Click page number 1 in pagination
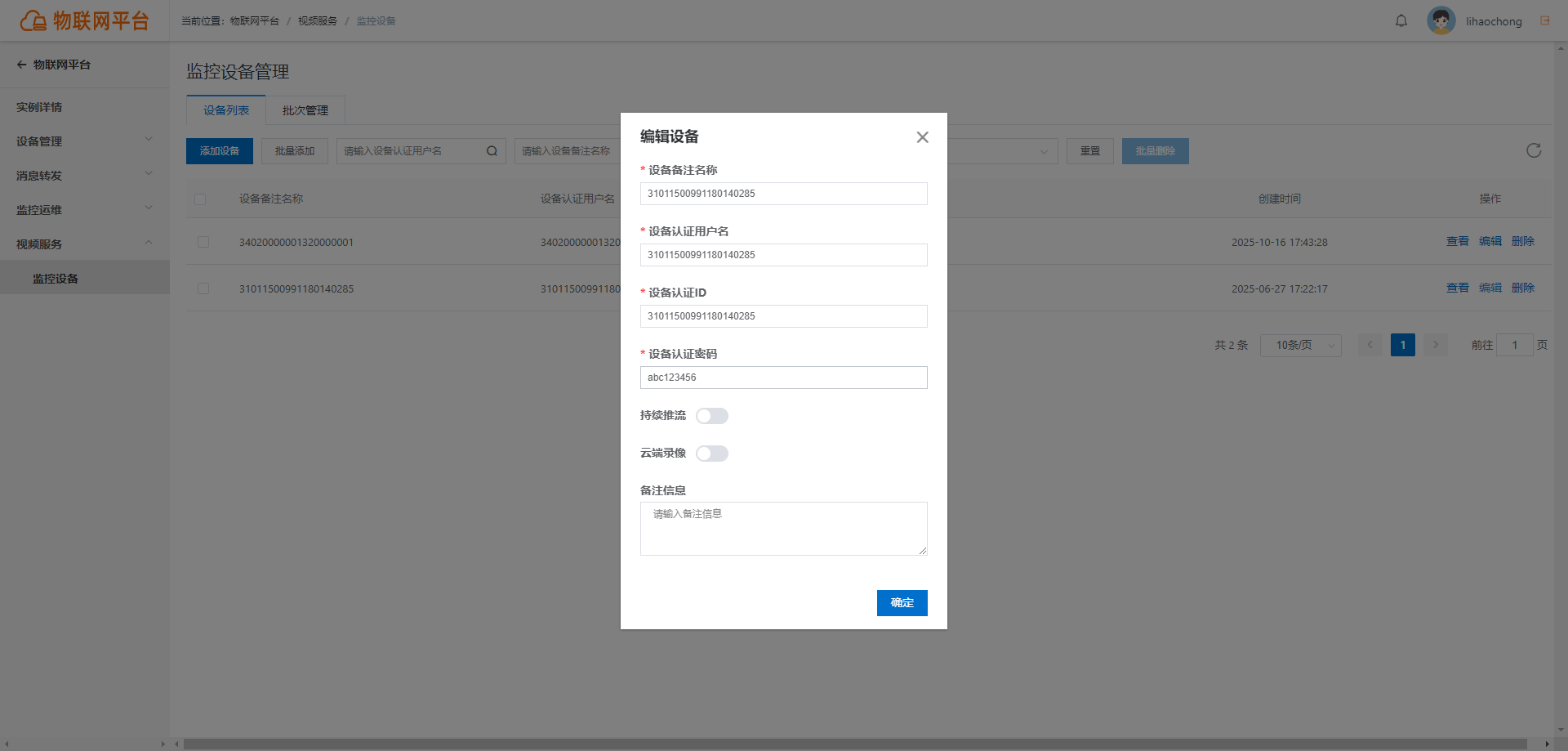 click(x=1403, y=345)
